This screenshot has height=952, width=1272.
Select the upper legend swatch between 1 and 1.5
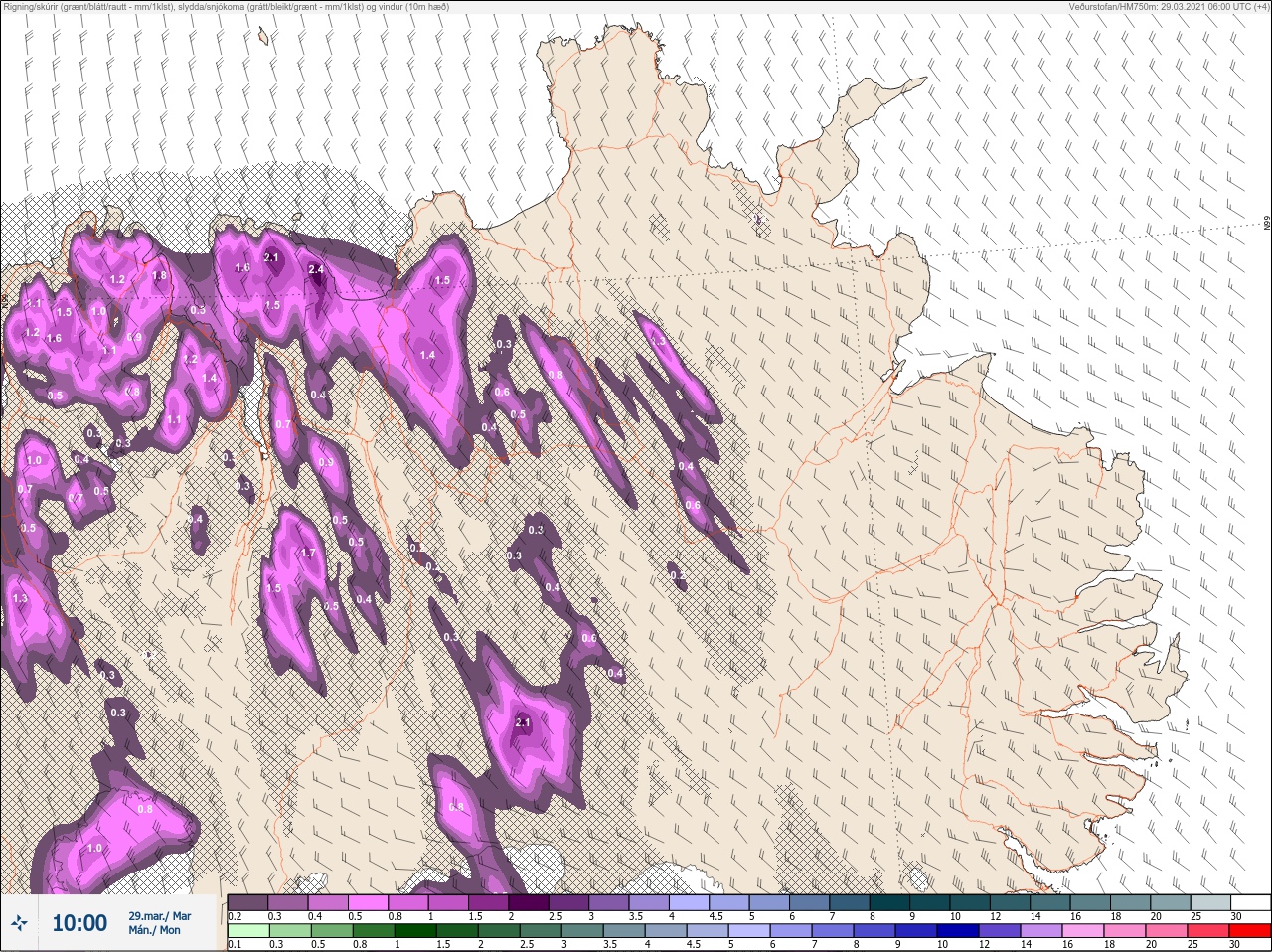point(449,902)
